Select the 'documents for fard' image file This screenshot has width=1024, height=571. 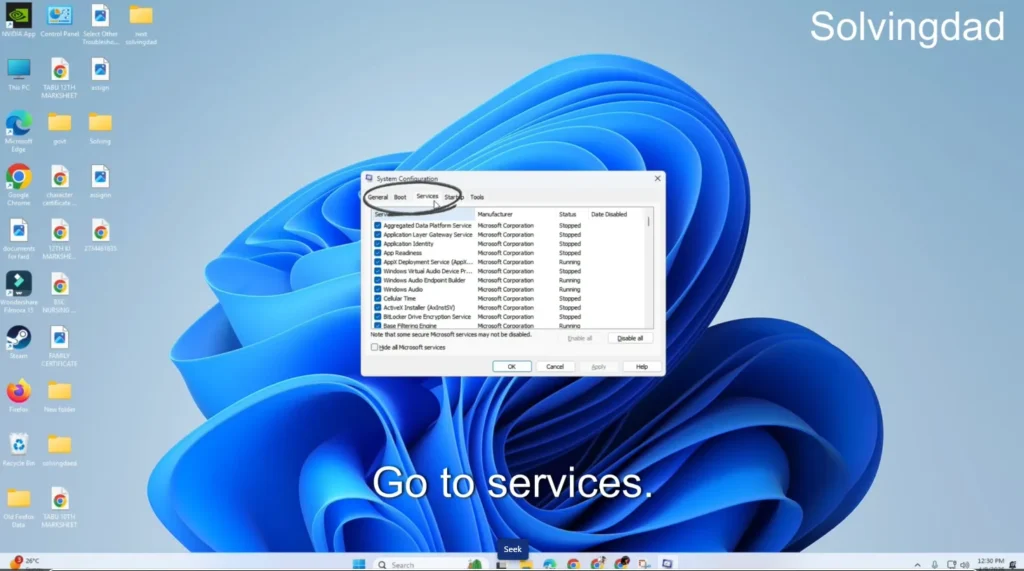coord(18,239)
